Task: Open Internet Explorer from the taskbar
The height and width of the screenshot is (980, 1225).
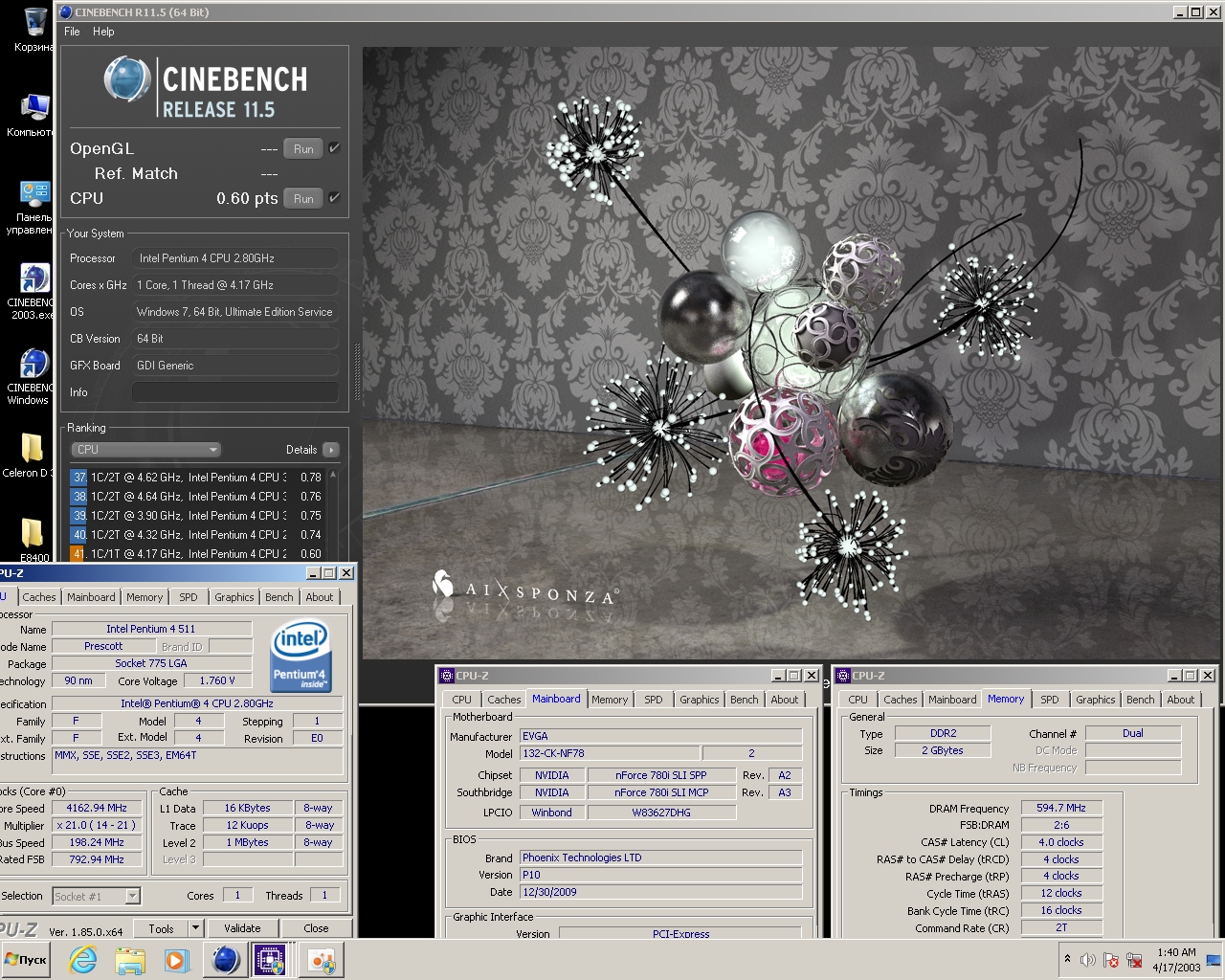Action: (x=83, y=960)
